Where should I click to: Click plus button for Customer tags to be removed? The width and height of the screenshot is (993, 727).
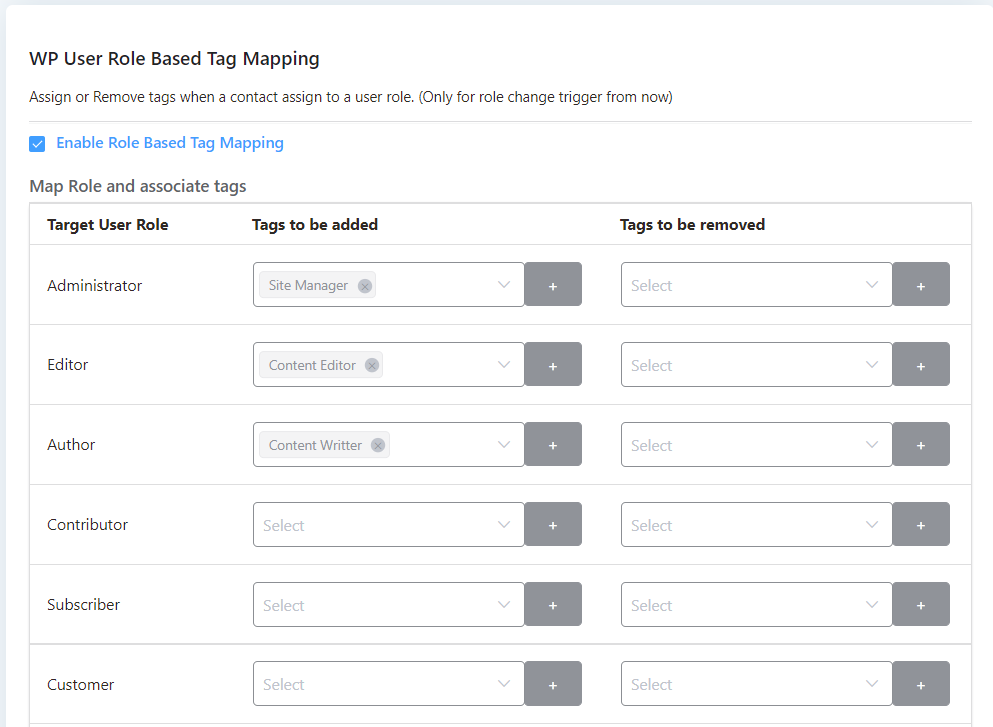point(921,684)
